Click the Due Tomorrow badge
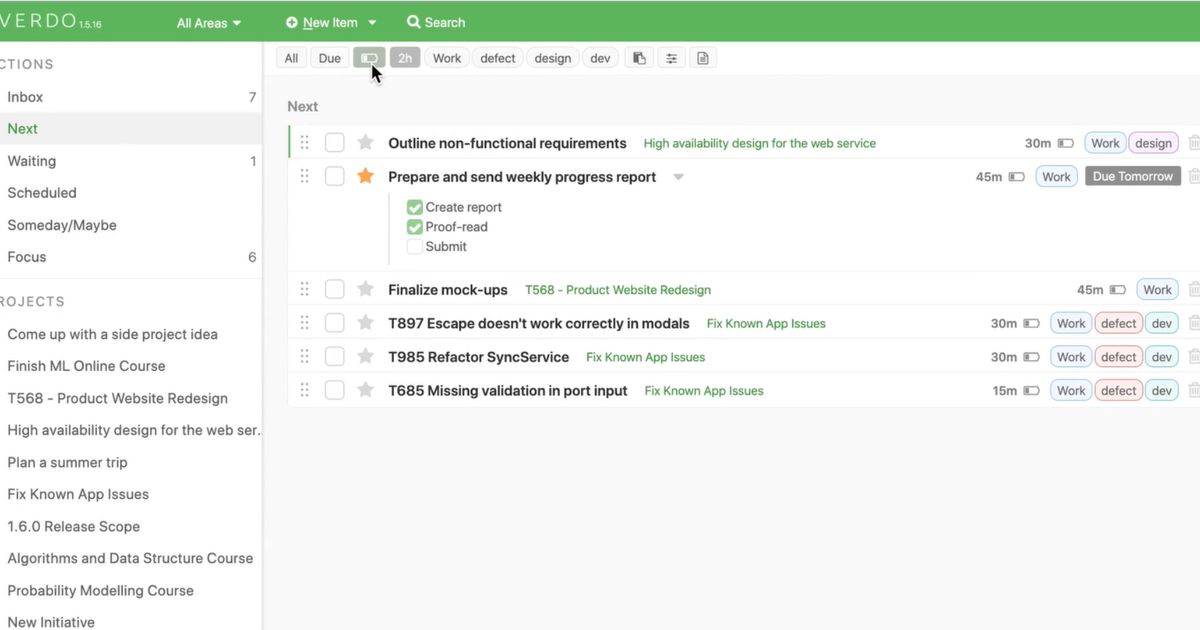The image size is (1200, 630). click(x=1133, y=176)
